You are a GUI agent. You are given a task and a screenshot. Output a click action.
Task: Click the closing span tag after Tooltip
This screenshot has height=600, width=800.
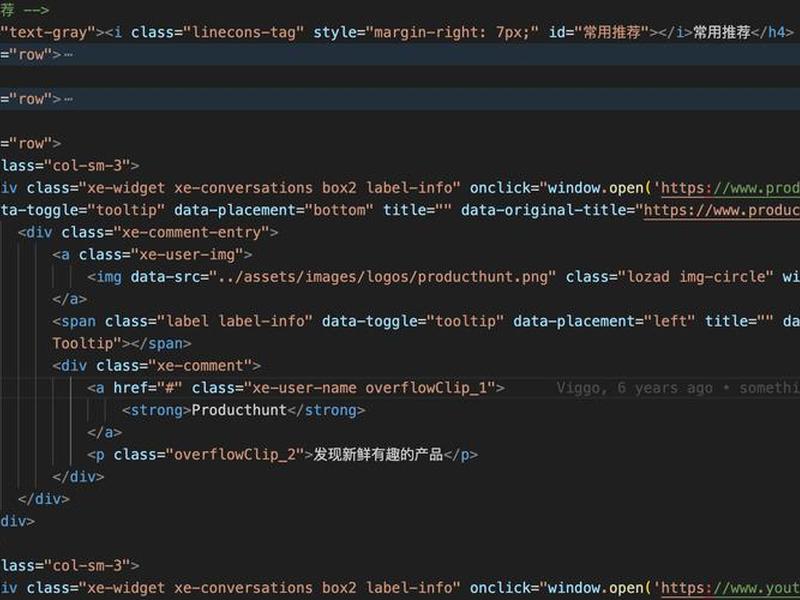(x=161, y=344)
